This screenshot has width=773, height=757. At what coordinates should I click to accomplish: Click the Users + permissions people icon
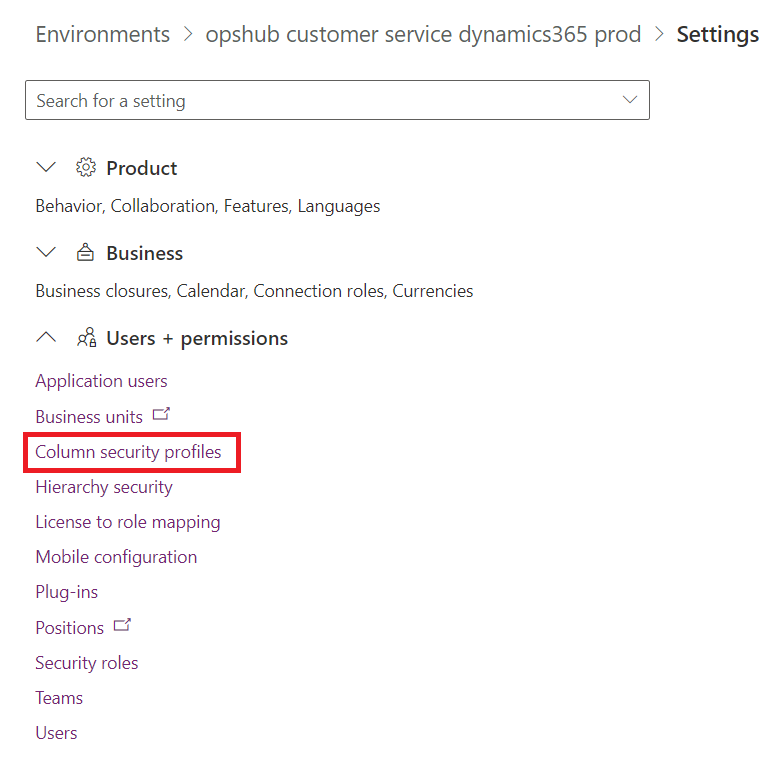click(86, 338)
